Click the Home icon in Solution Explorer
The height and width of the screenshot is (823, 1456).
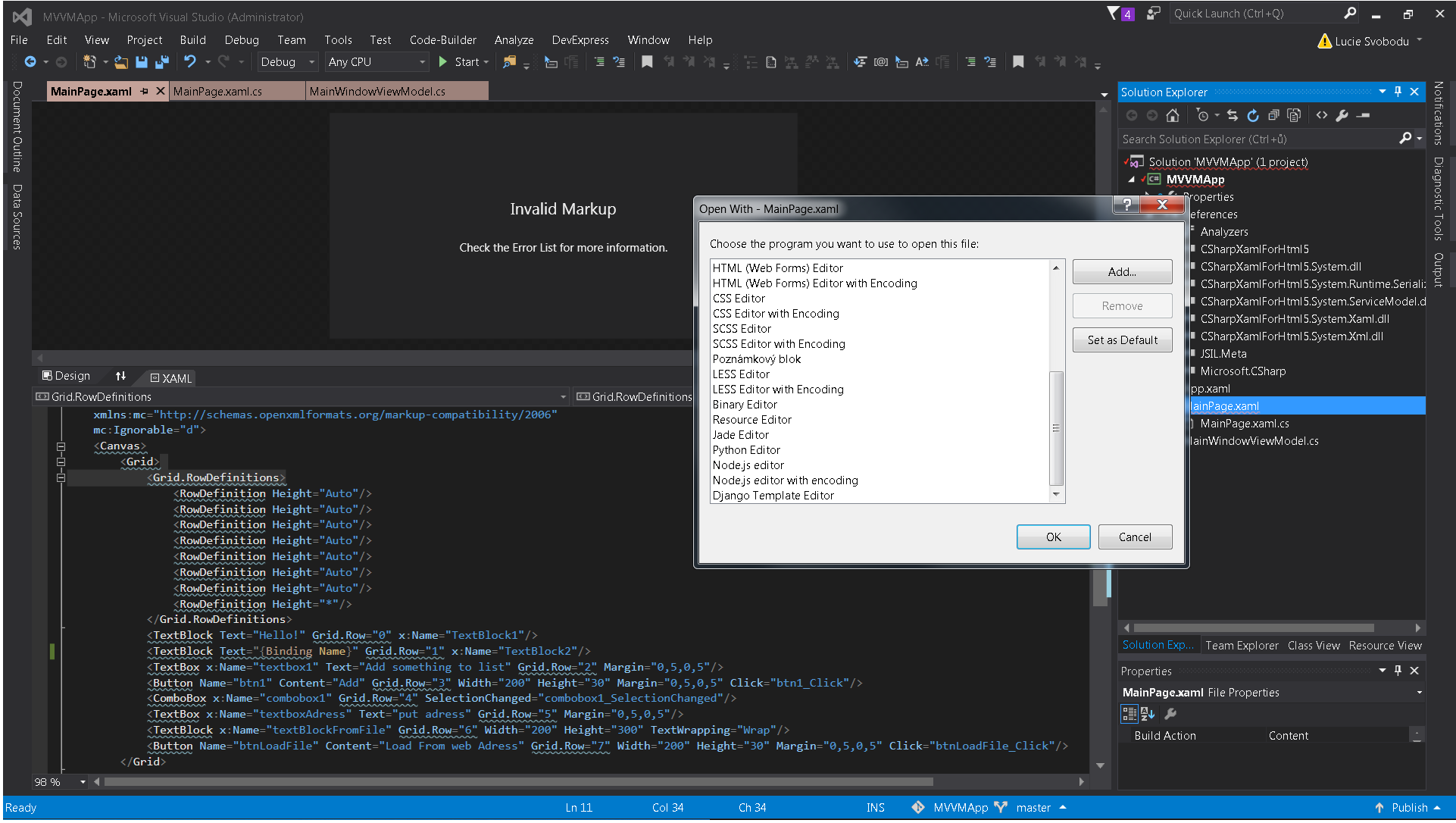point(1173,115)
